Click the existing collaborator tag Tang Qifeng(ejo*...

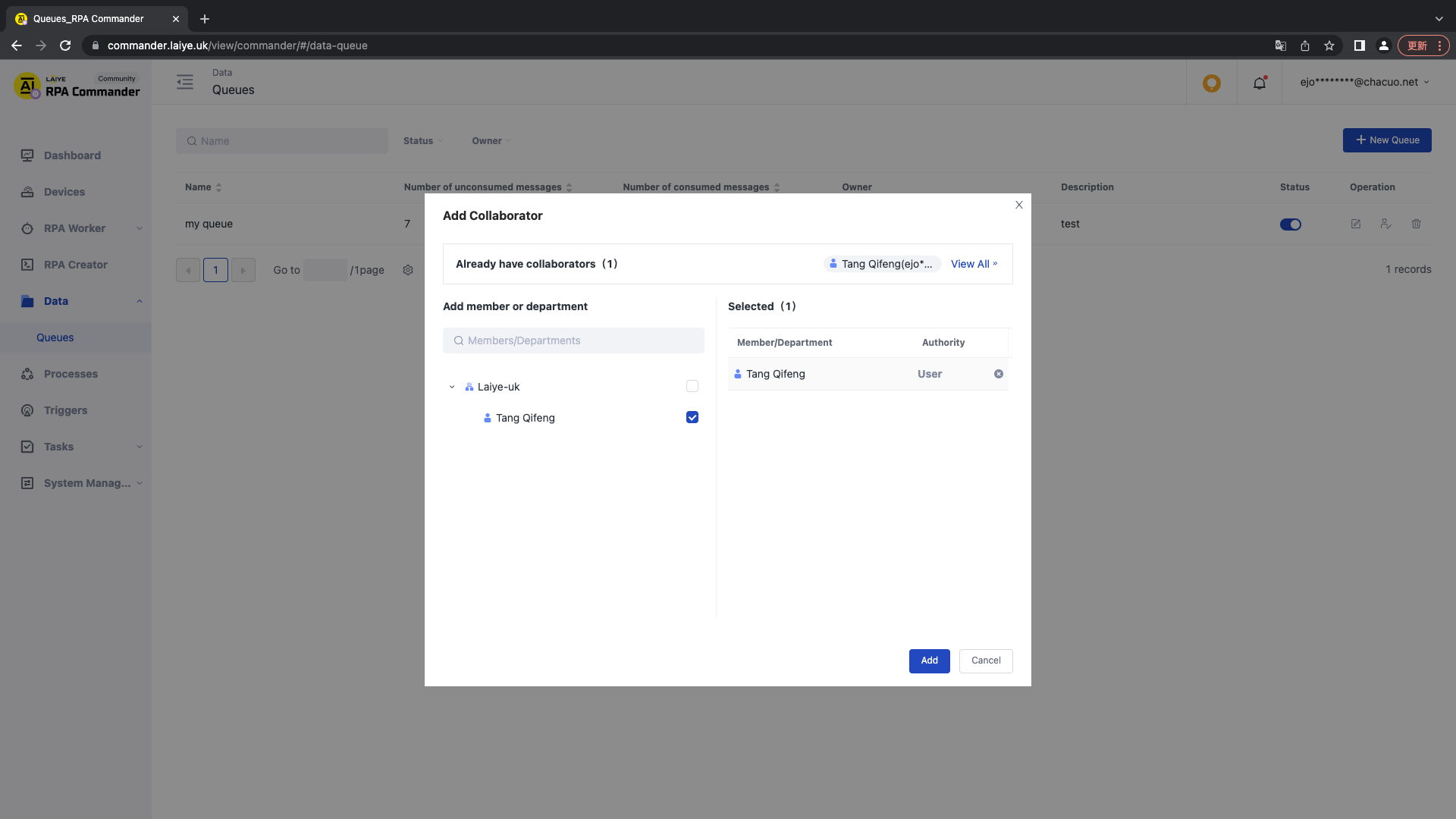pyautogui.click(x=882, y=264)
